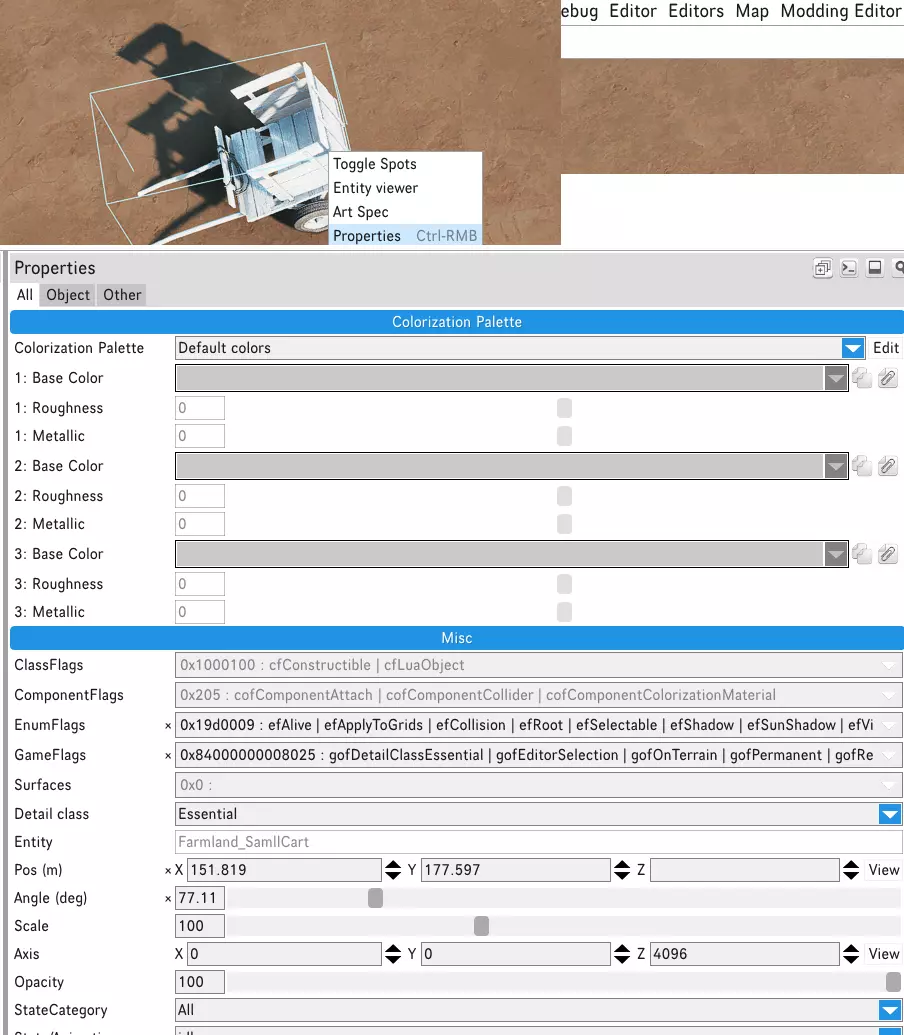Click the empty Pos Z field
904x1035 pixels.
745,870
